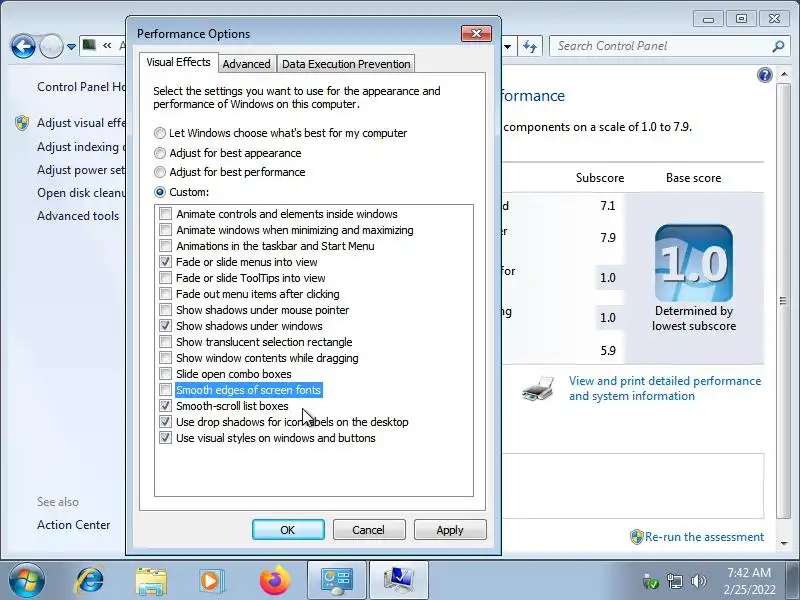Open Advanced tools in the sidebar
Screen dimensions: 800x600
(x=78, y=216)
